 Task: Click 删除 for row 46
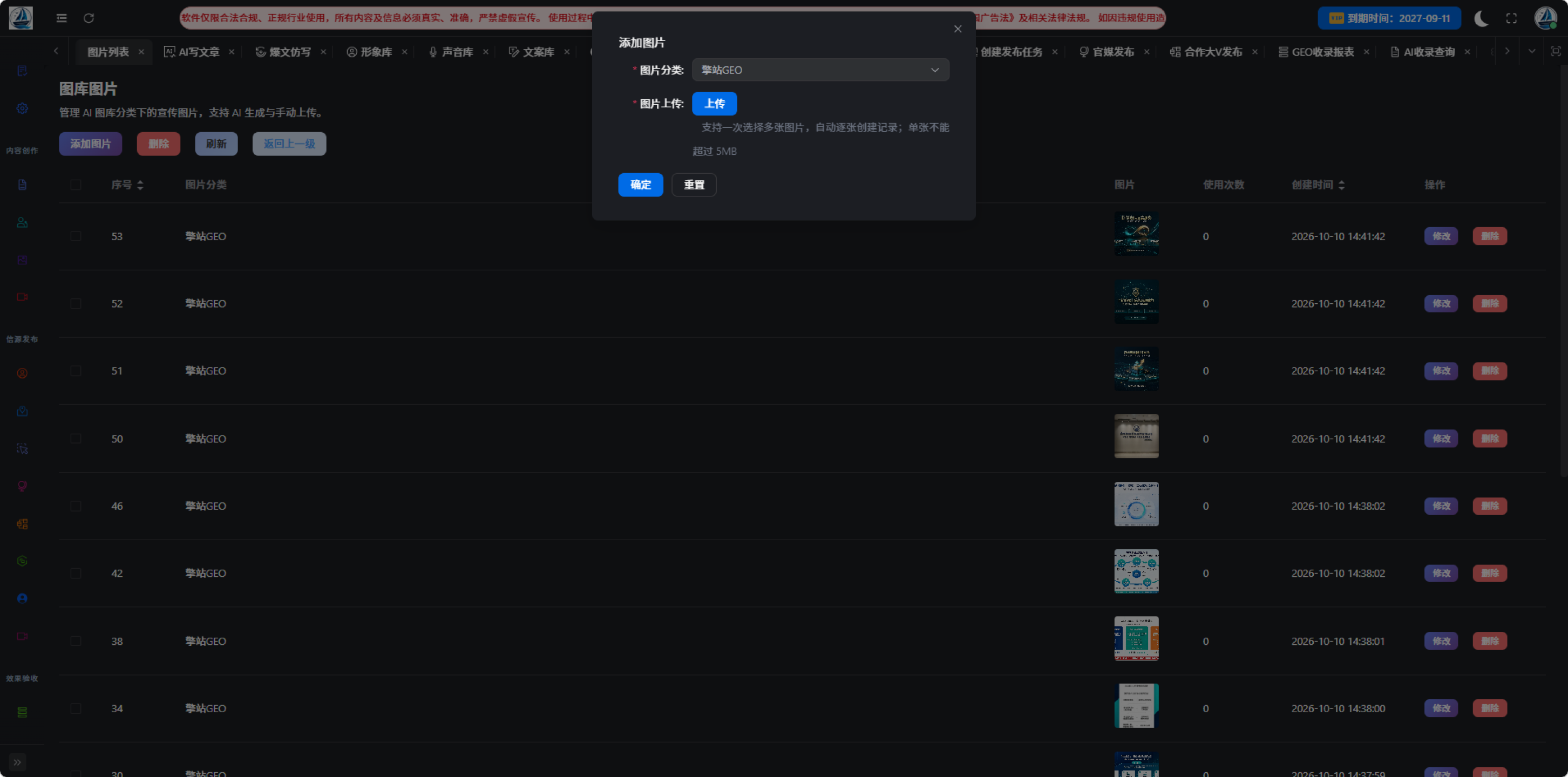pyautogui.click(x=1490, y=506)
